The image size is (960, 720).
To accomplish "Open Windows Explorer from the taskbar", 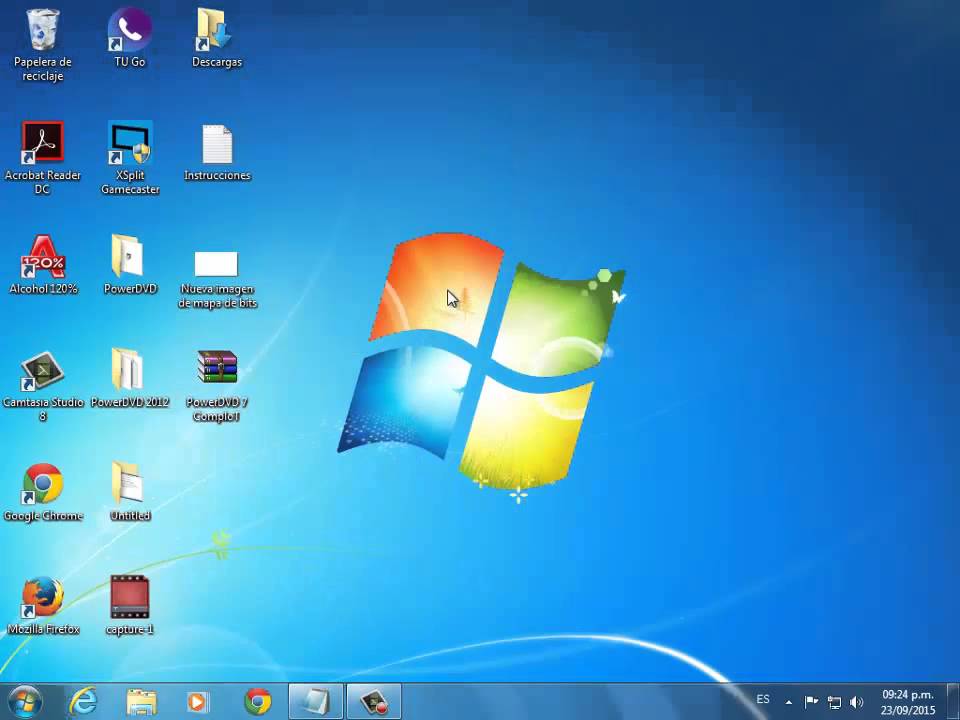I will point(141,702).
